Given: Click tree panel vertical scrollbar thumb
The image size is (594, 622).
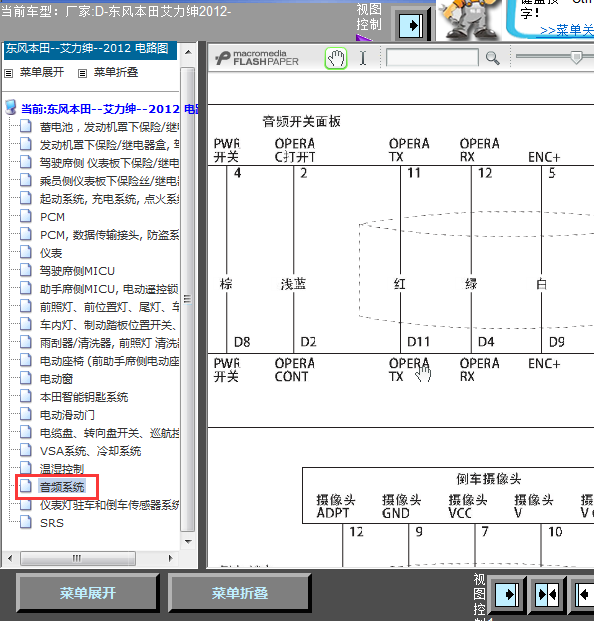Looking at the screenshot, I should point(188,299).
